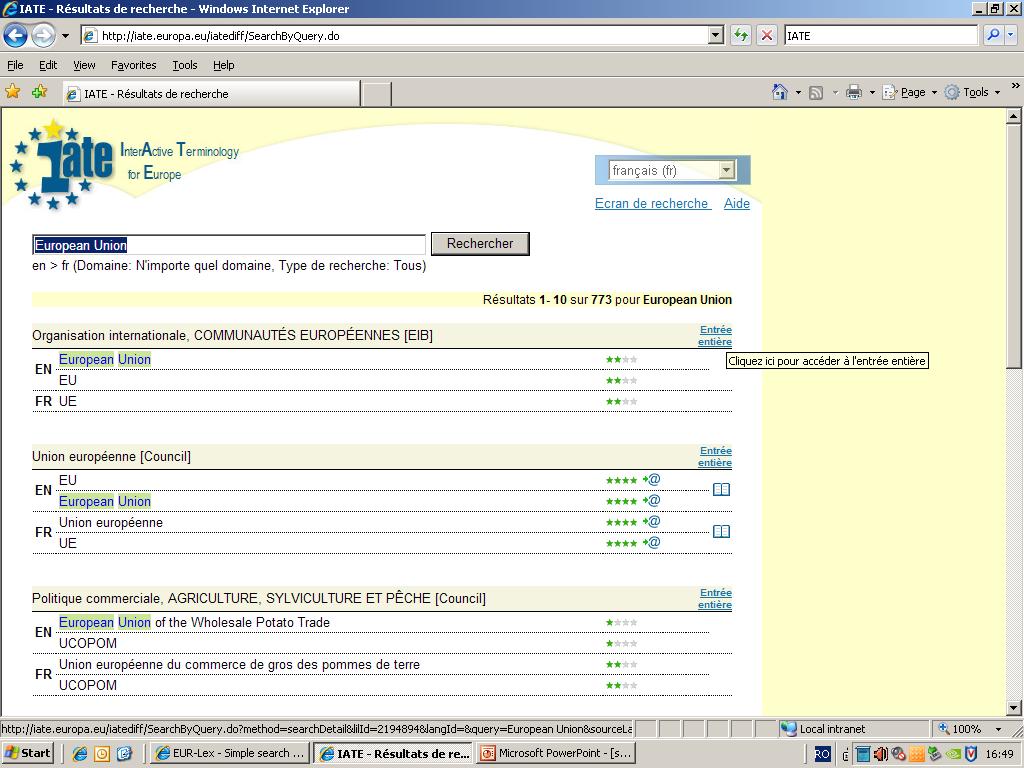Switch to Microsoft PowerPoint taskbar window
The width and height of the screenshot is (1024, 768).
coord(557,753)
